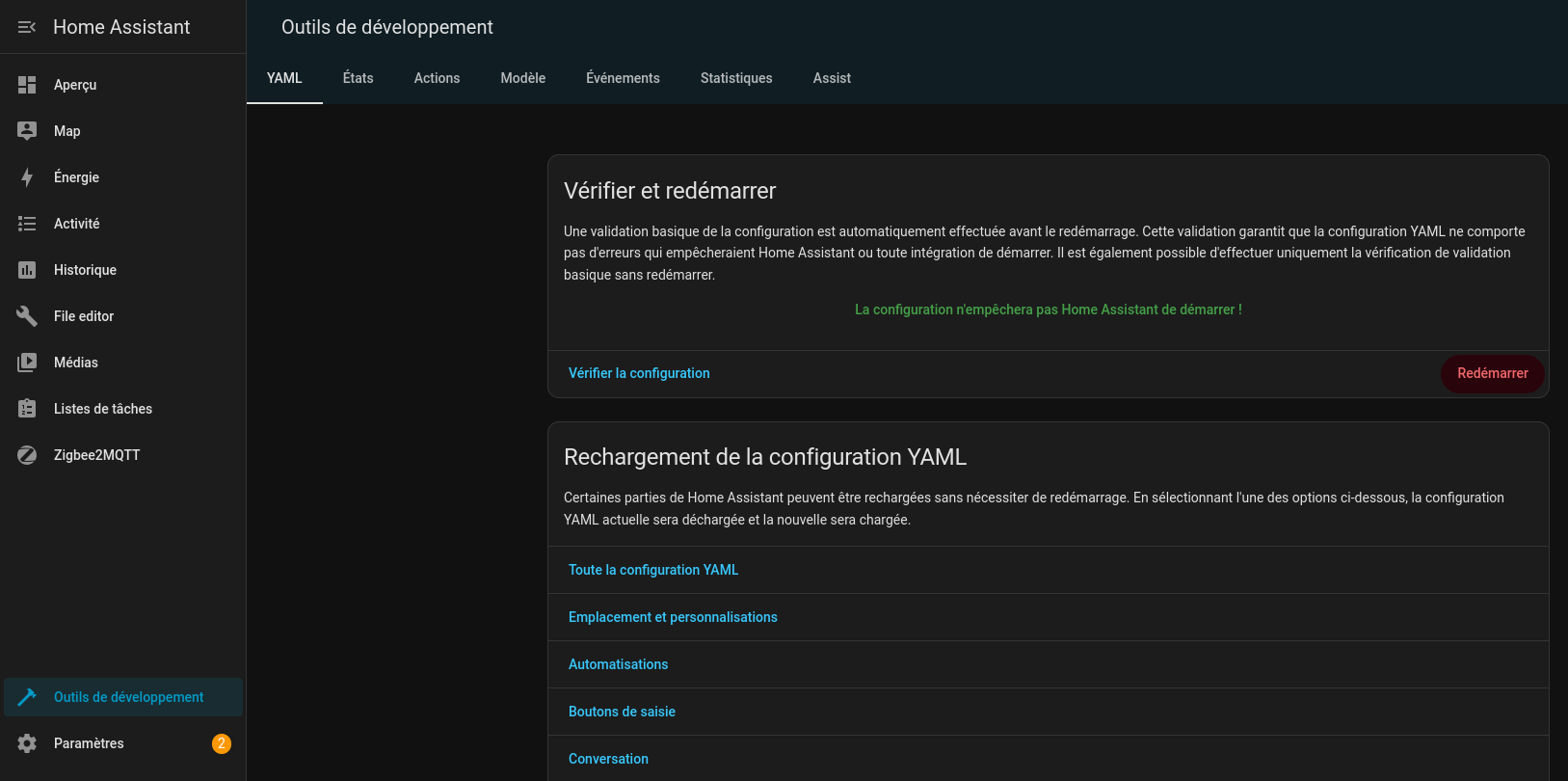Click the Activité list icon
This screenshot has width=1568, height=781.
[27, 224]
